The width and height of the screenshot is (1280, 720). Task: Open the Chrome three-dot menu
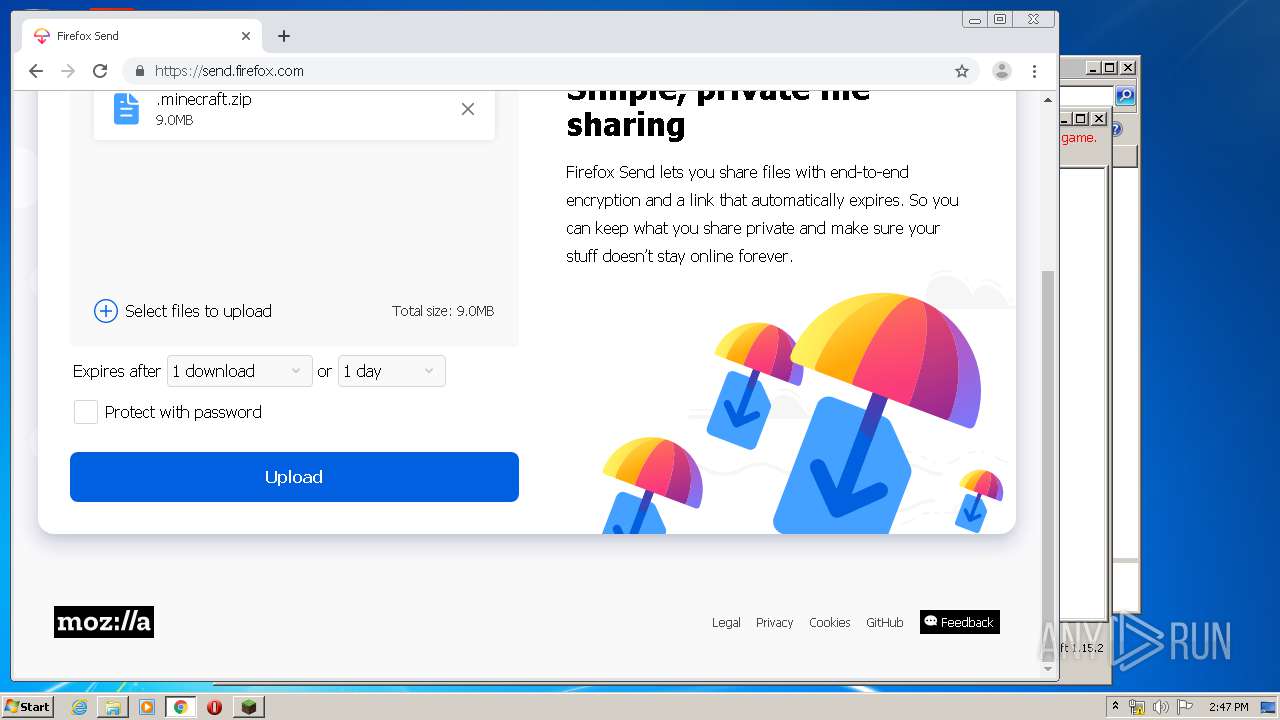[1034, 71]
